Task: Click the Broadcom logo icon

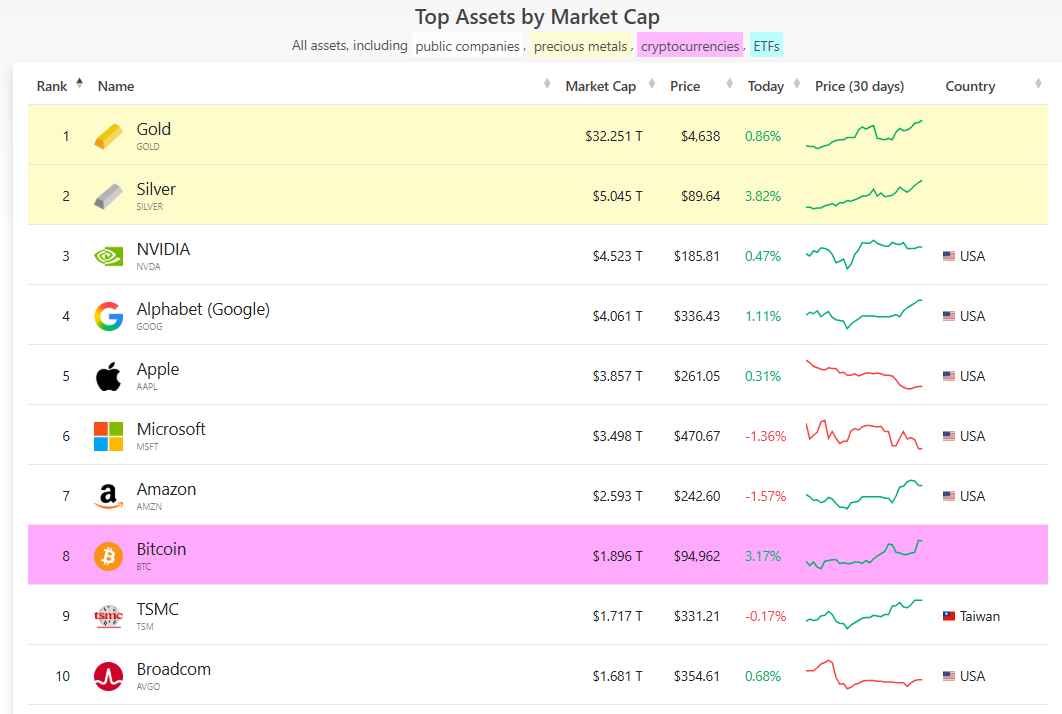Action: [x=109, y=676]
